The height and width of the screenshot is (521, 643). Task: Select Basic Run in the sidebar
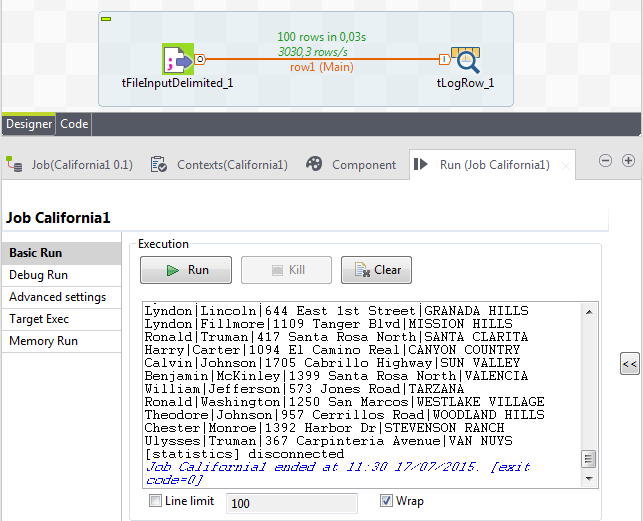[x=62, y=253]
